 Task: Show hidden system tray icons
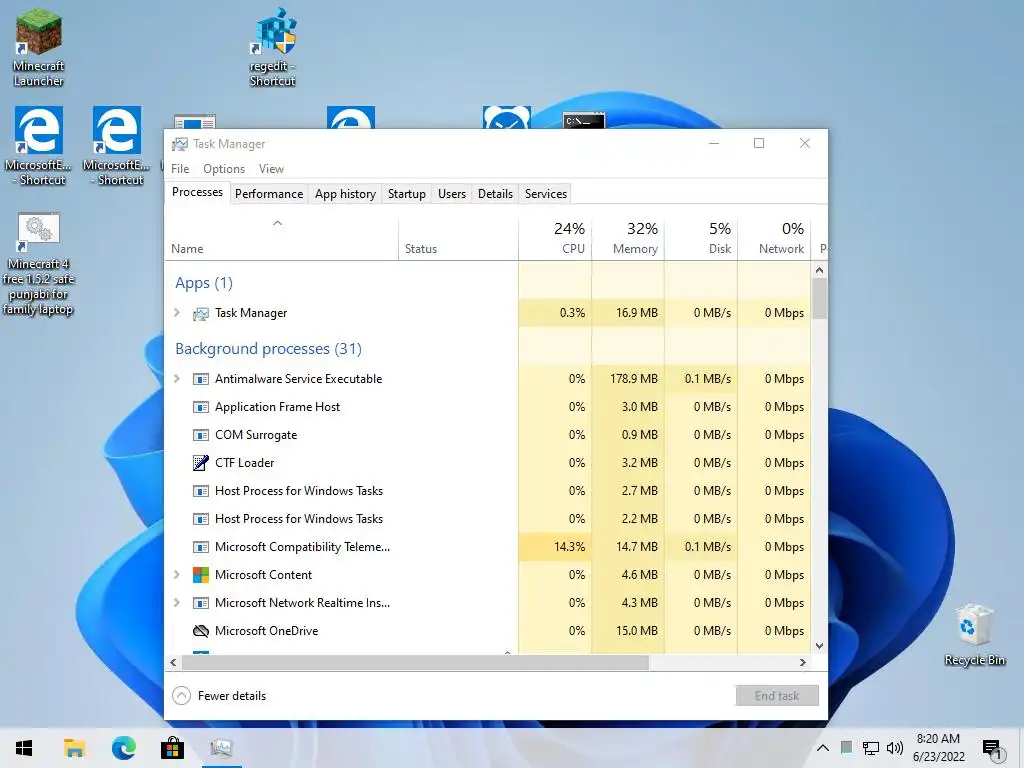(823, 748)
